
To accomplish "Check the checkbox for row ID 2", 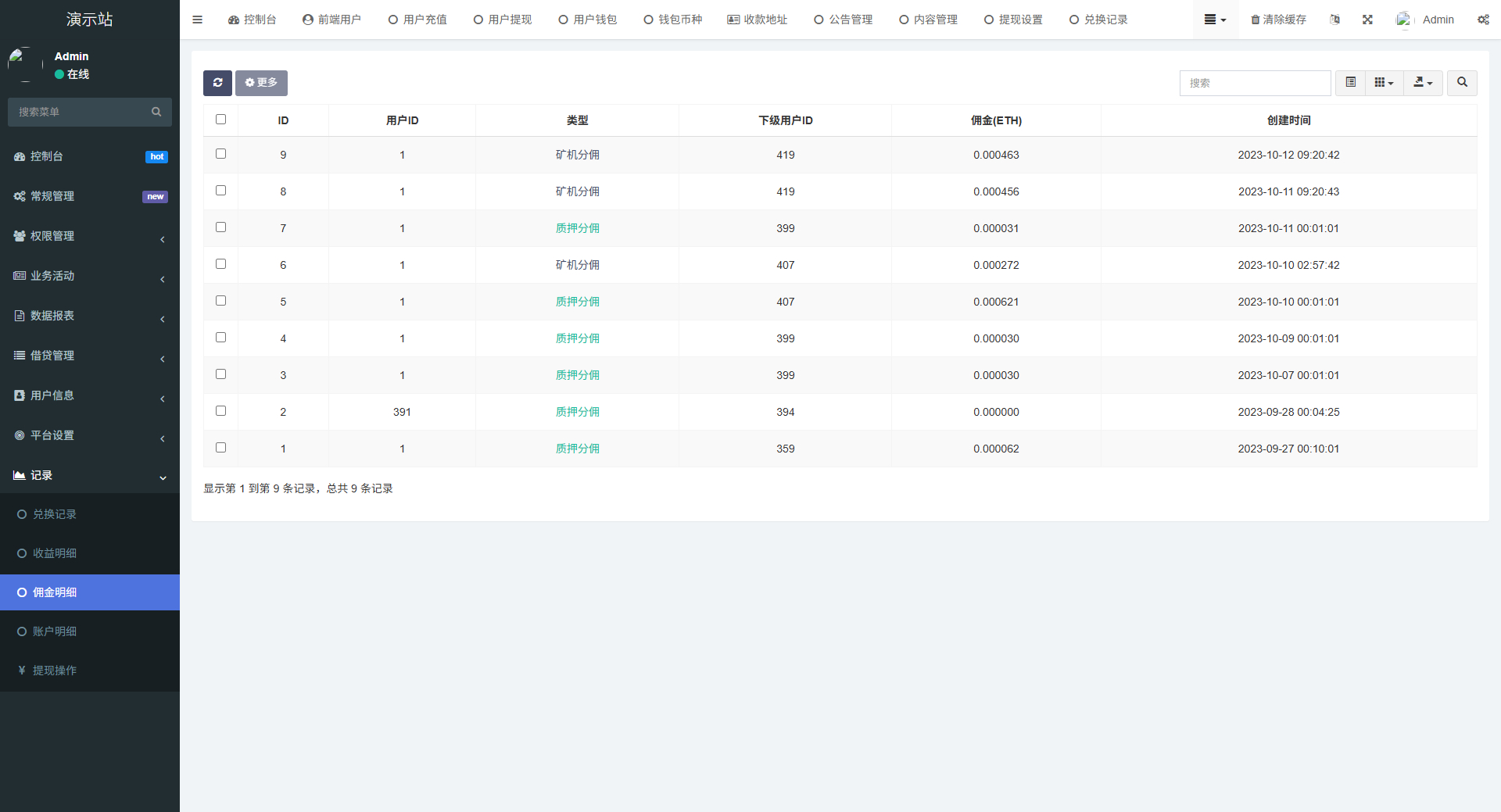I will pyautogui.click(x=220, y=410).
